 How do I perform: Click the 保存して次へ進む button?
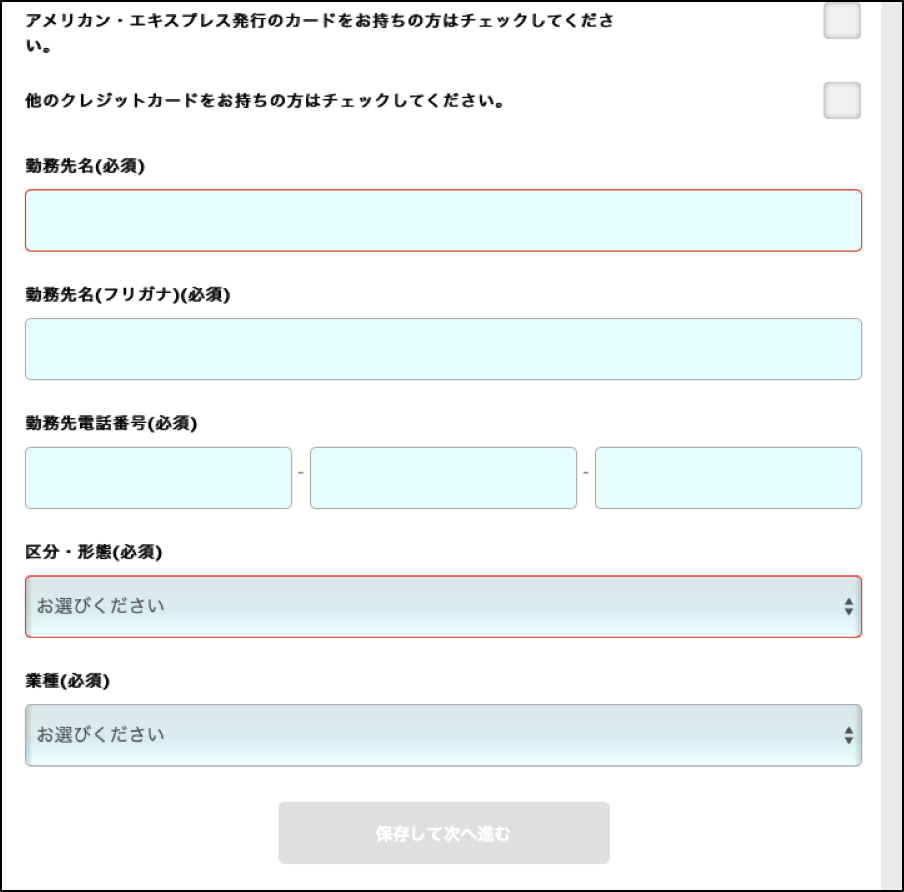coord(444,833)
